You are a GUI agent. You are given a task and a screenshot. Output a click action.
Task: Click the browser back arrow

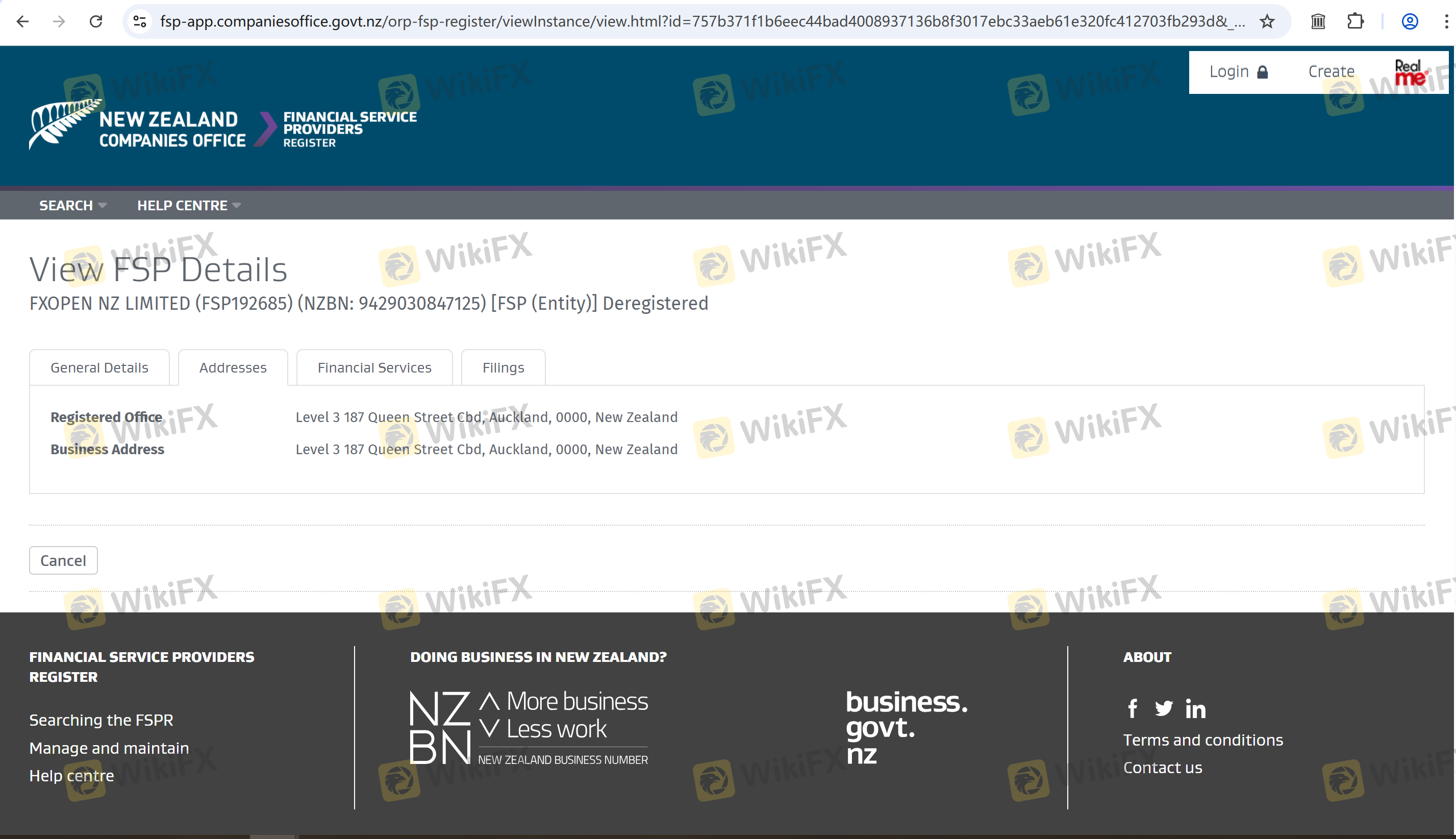coord(22,22)
